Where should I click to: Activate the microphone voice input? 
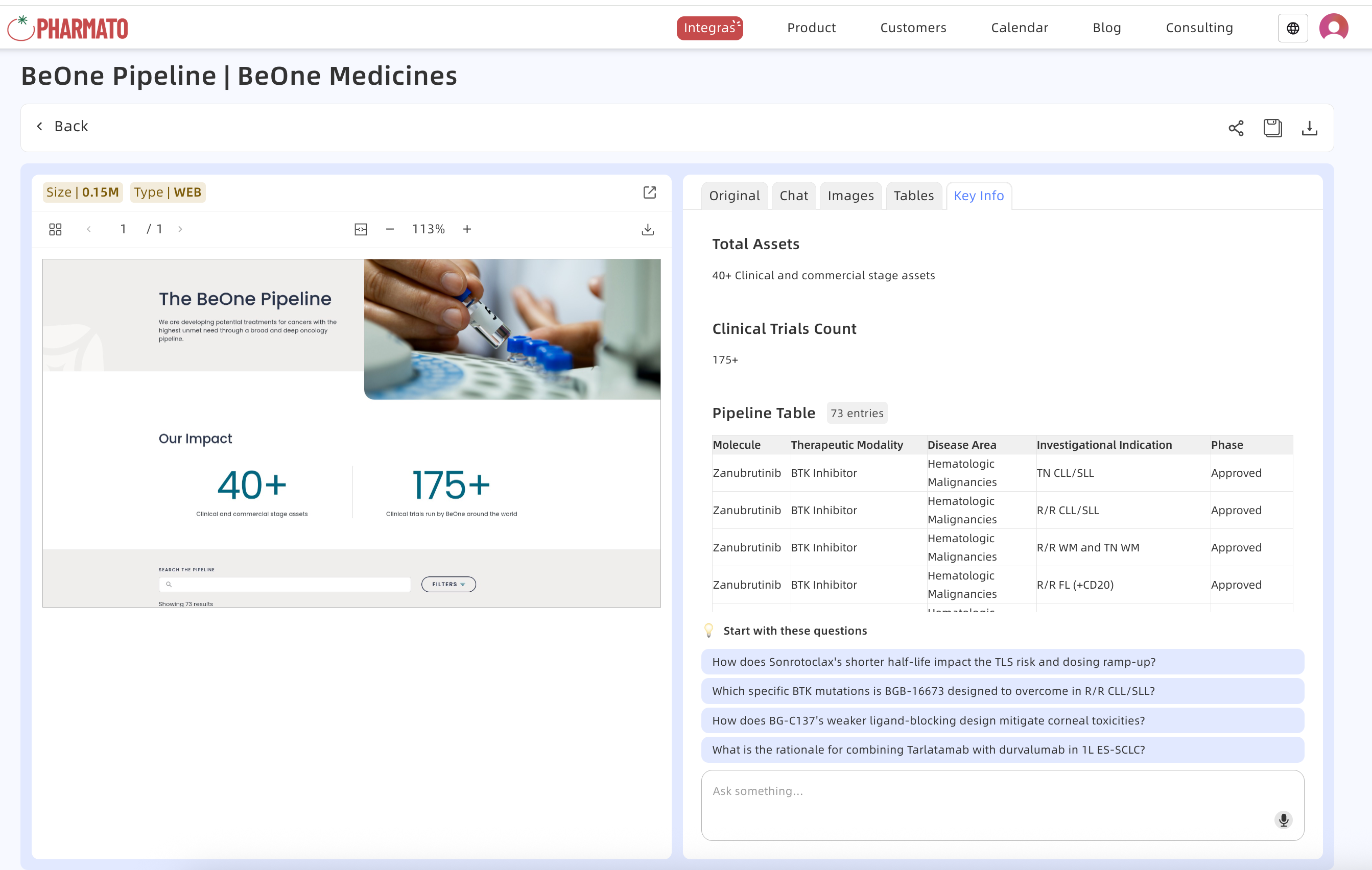1283,819
